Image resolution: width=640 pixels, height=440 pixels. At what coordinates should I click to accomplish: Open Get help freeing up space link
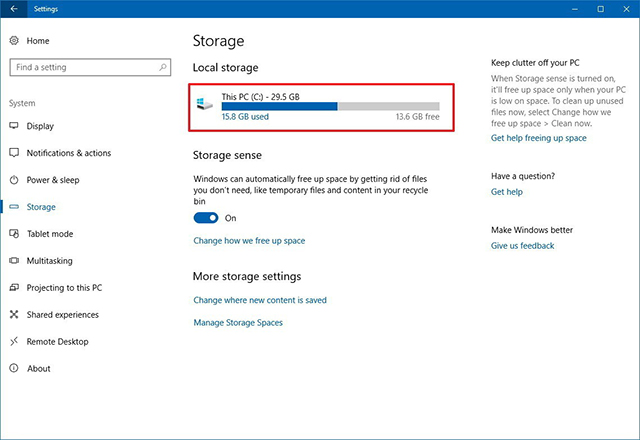[x=538, y=138]
